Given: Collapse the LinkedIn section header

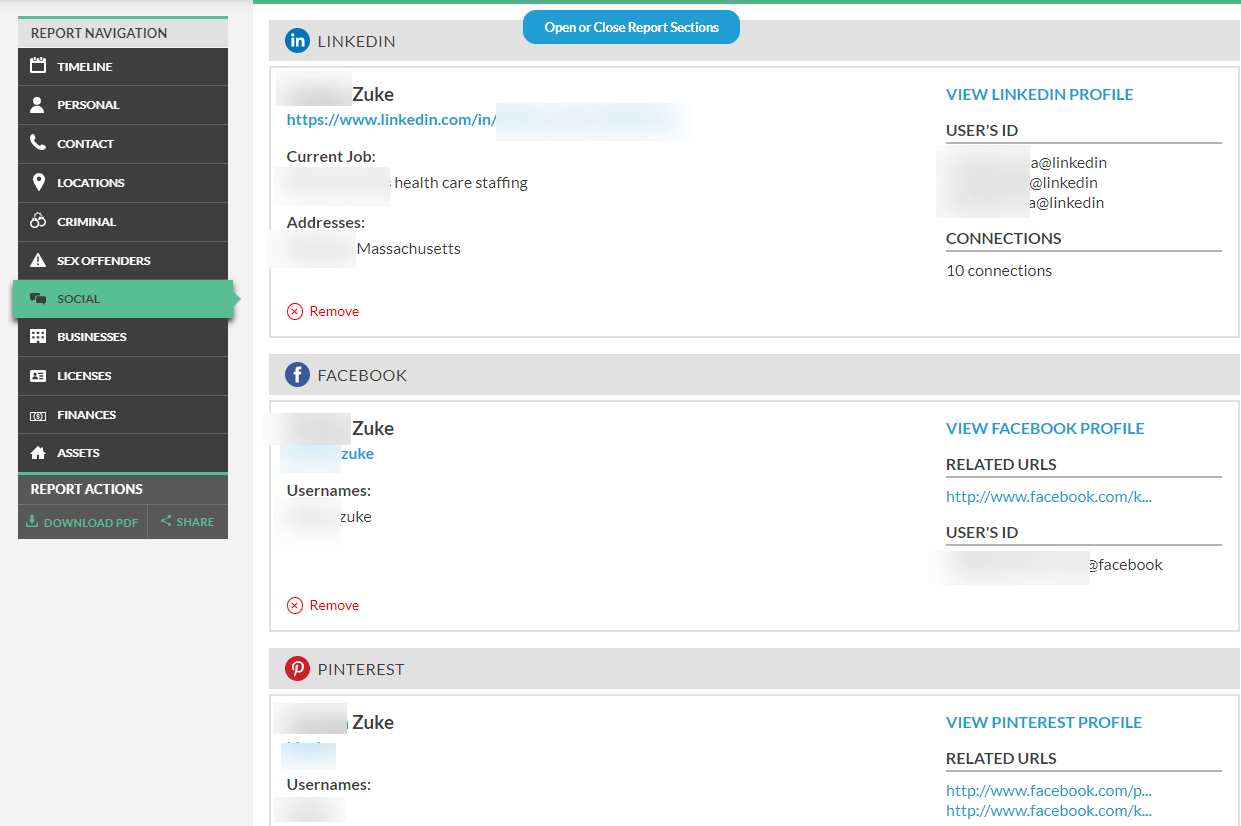Looking at the screenshot, I should (754, 41).
